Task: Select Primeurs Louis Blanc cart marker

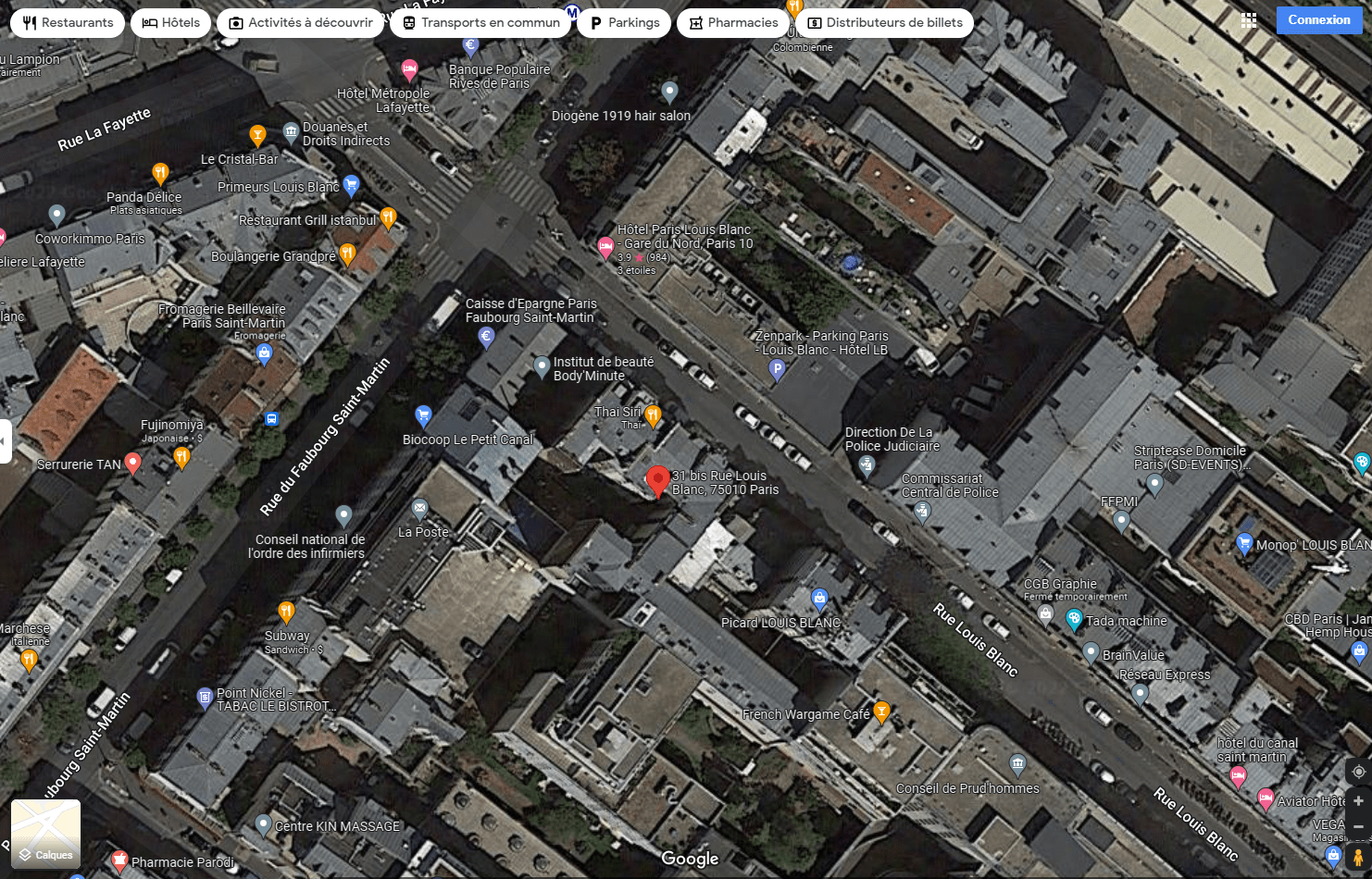Action: tap(351, 185)
